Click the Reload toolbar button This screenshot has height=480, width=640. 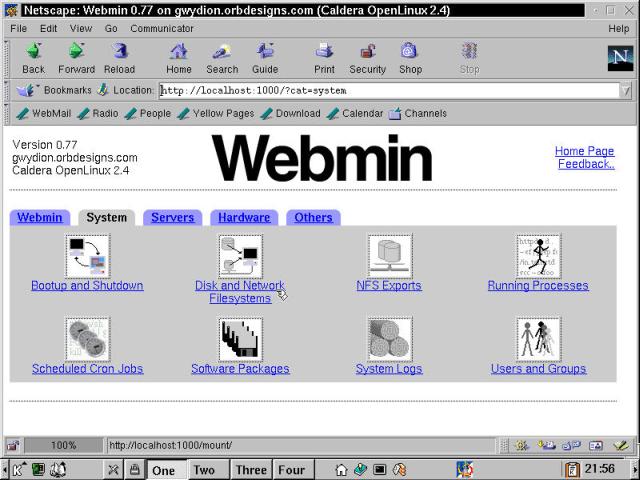coord(119,58)
